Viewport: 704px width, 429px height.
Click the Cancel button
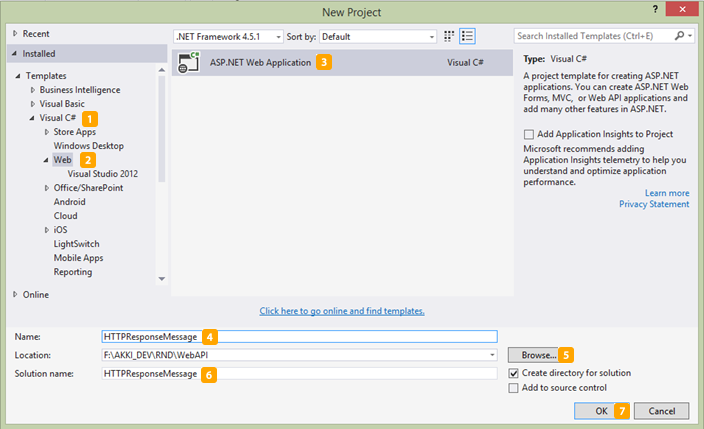tap(661, 411)
